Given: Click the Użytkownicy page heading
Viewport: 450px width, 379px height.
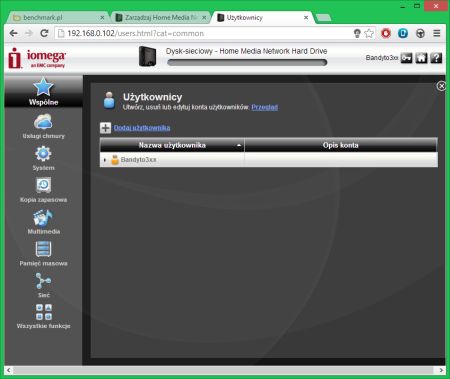Looking at the screenshot, I should (153, 97).
